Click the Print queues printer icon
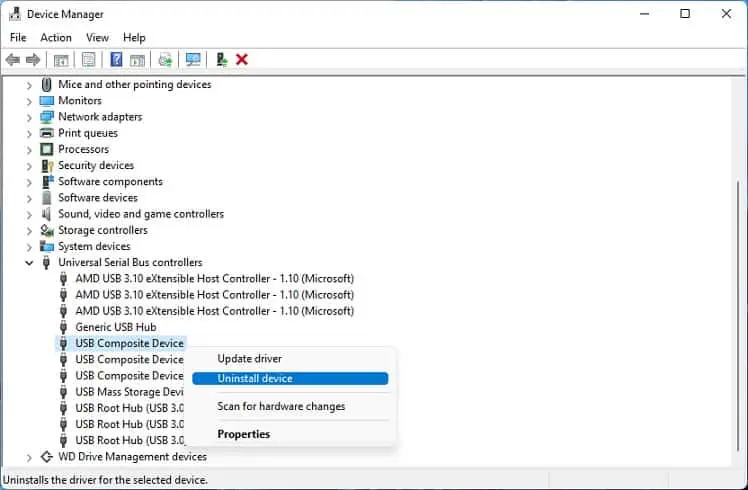The height and width of the screenshot is (490, 748). click(x=47, y=133)
